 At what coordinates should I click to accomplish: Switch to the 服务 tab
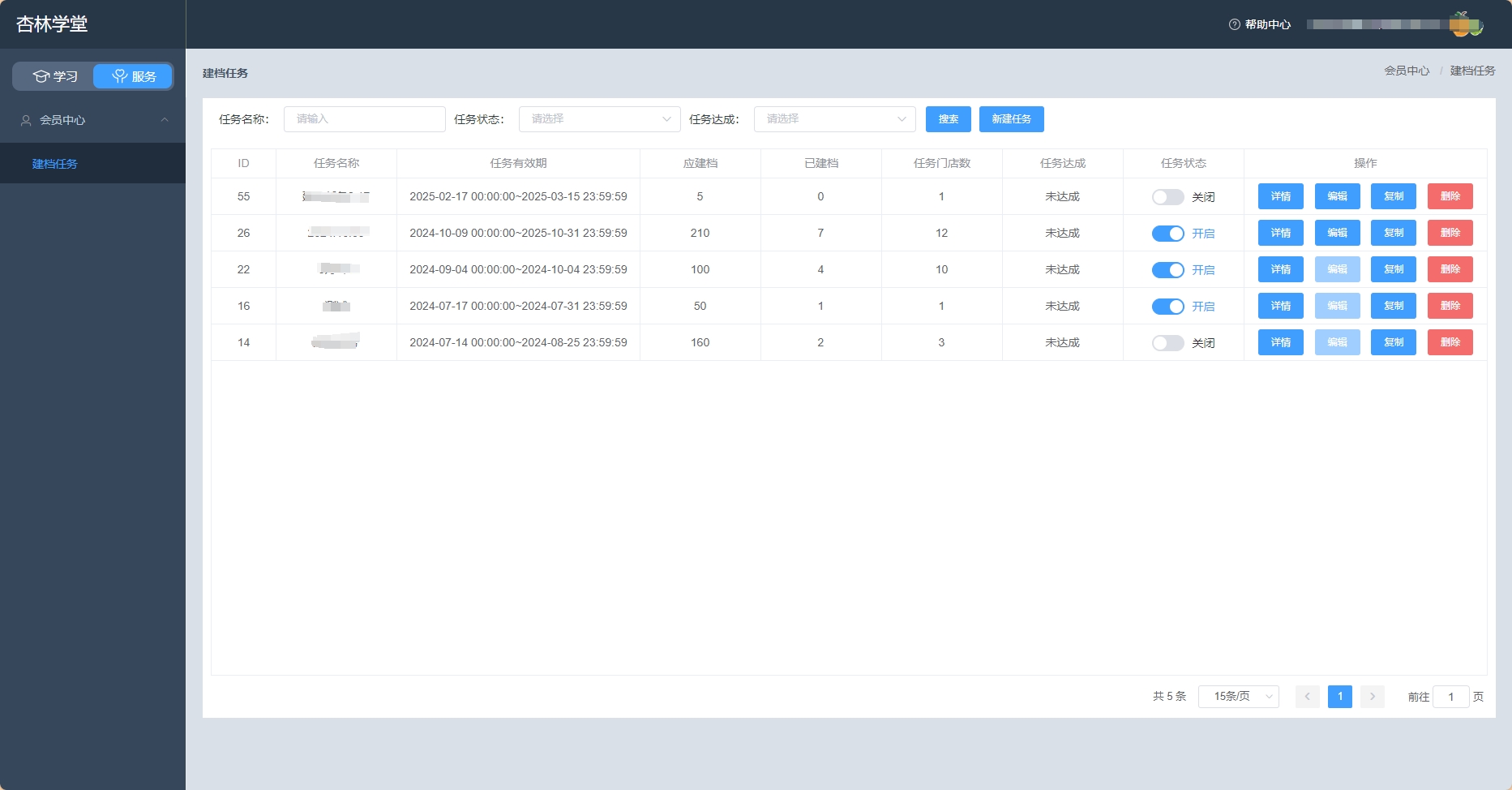click(133, 76)
